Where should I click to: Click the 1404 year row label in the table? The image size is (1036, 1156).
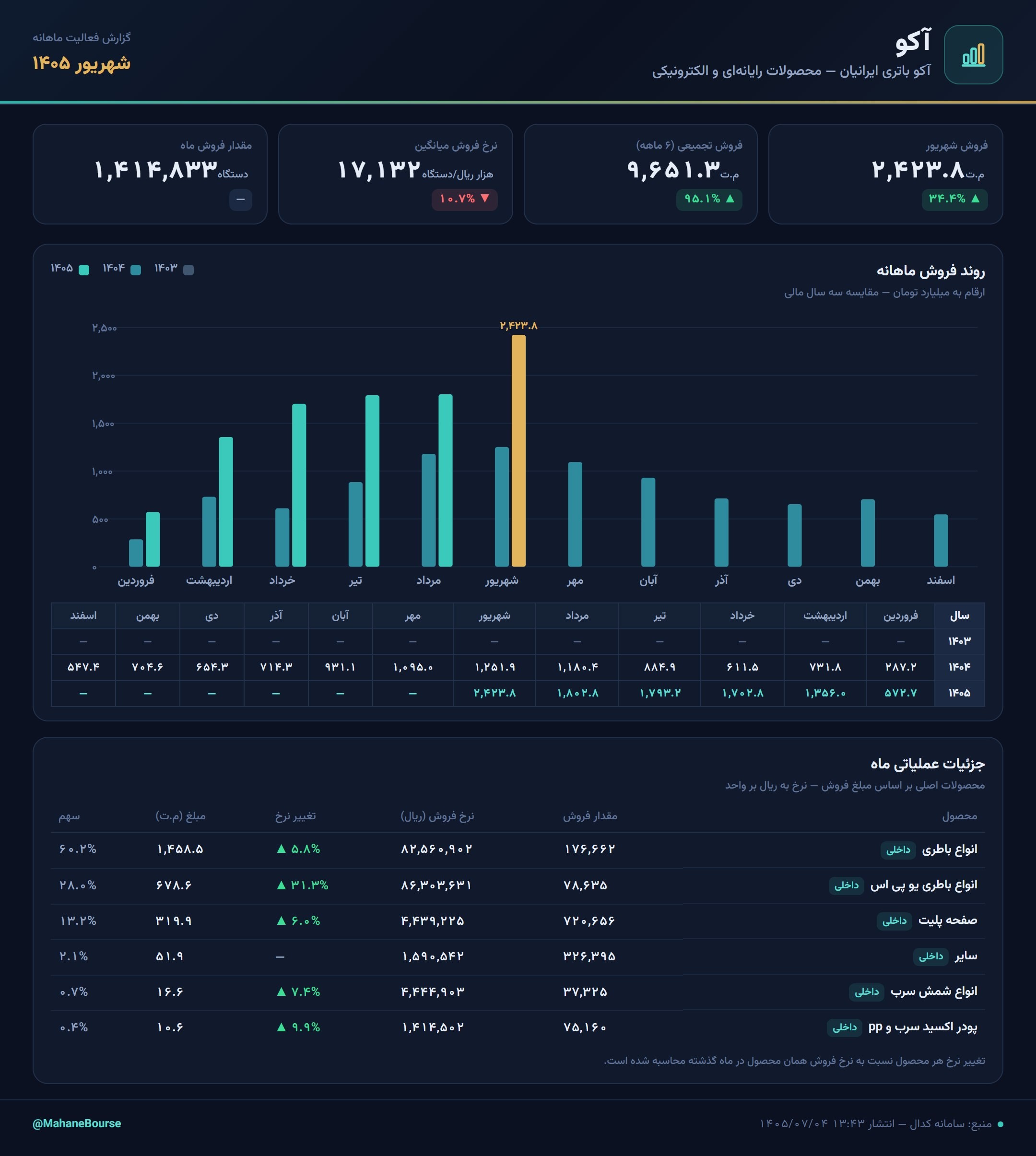tap(960, 667)
